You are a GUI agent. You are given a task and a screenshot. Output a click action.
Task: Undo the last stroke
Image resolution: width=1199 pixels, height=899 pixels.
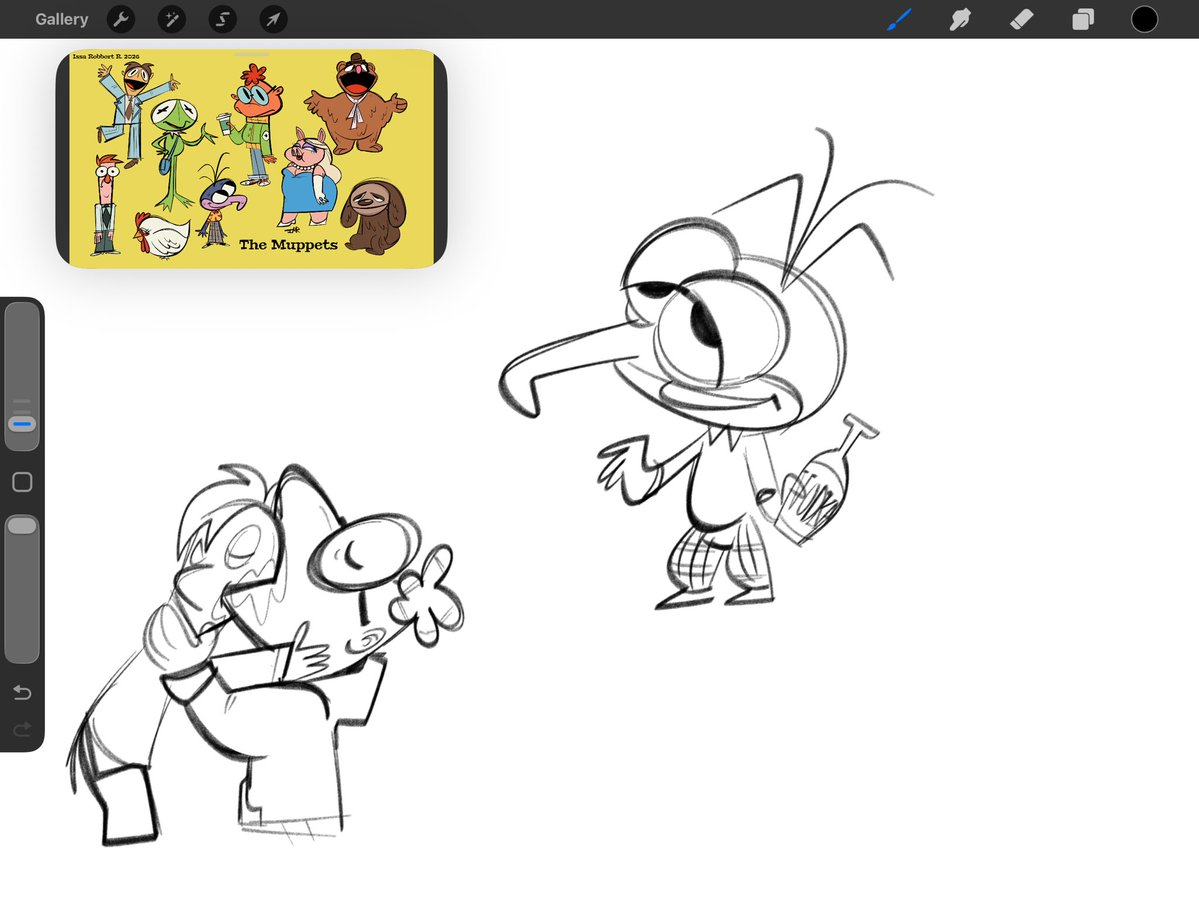22,693
